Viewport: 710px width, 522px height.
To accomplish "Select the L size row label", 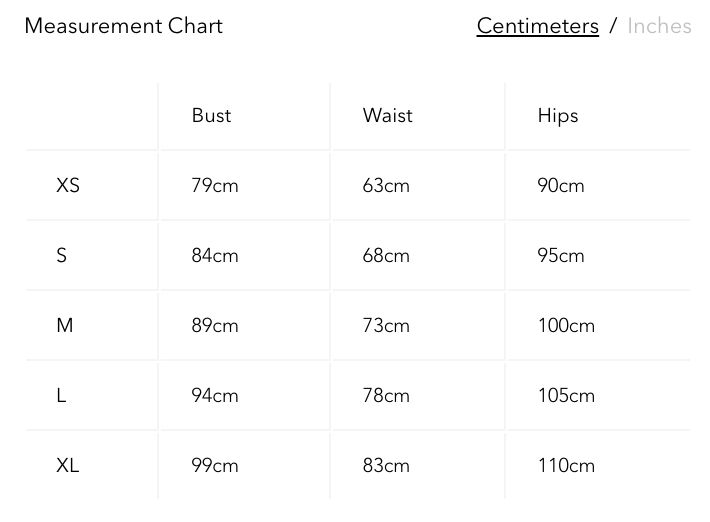I will tap(62, 396).
